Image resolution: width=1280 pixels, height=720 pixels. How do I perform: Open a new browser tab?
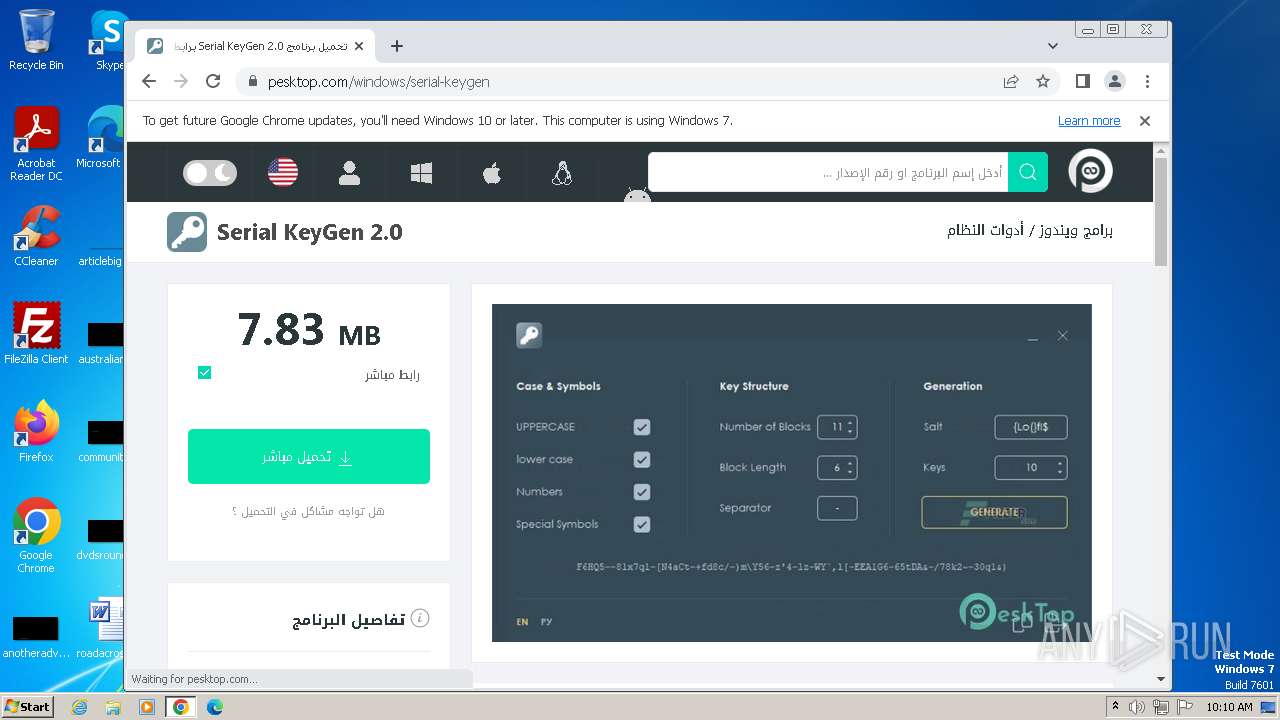point(397,46)
